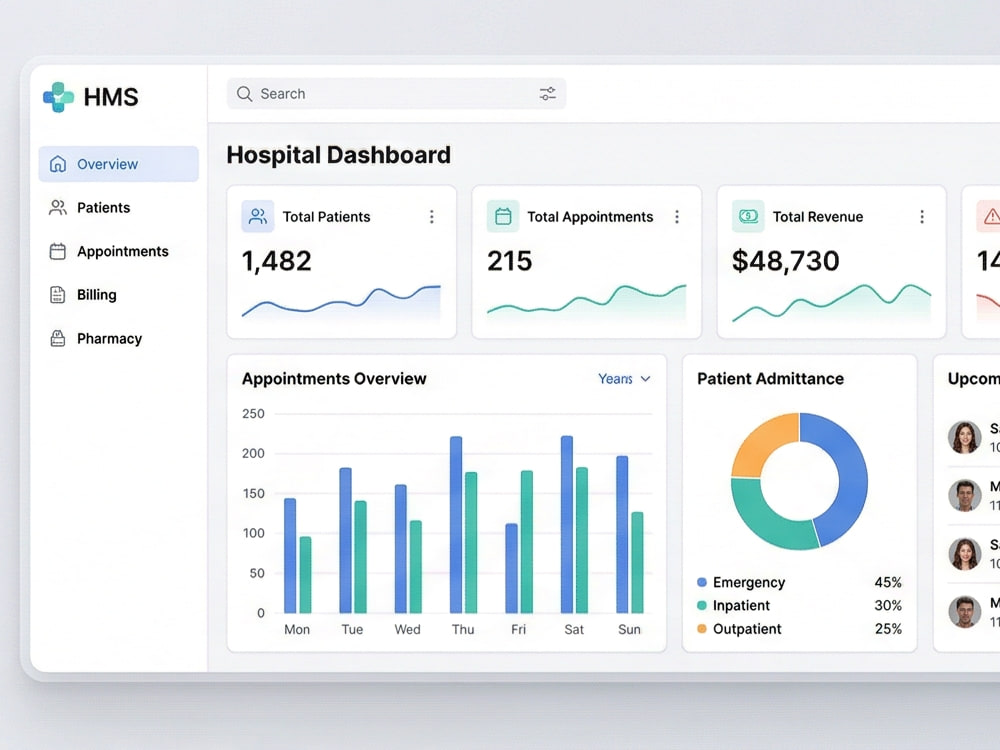The image size is (1000, 750).
Task: Click the Inpatient green legend dot
Action: point(702,605)
